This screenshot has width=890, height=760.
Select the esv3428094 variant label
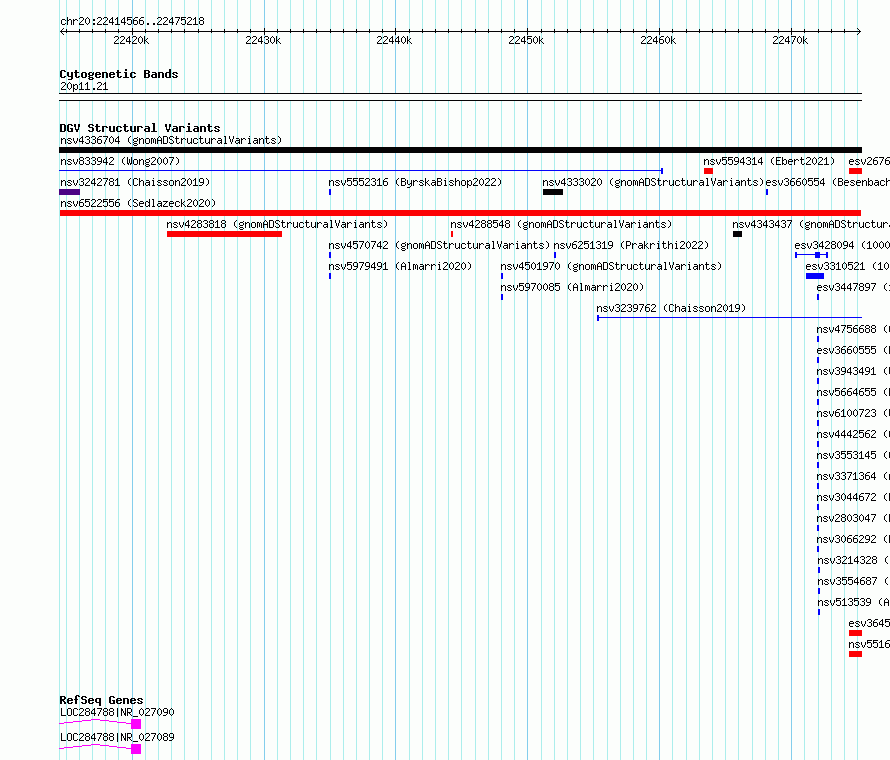pyautogui.click(x=842, y=245)
